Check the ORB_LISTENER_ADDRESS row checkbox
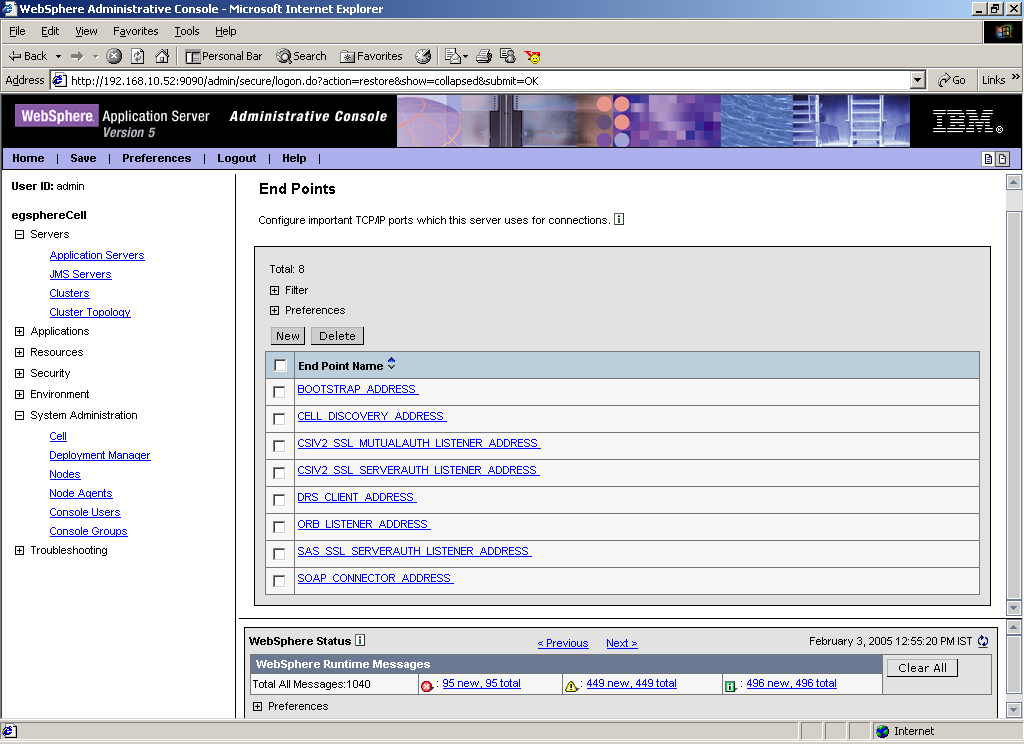The image size is (1024, 744). click(279, 527)
